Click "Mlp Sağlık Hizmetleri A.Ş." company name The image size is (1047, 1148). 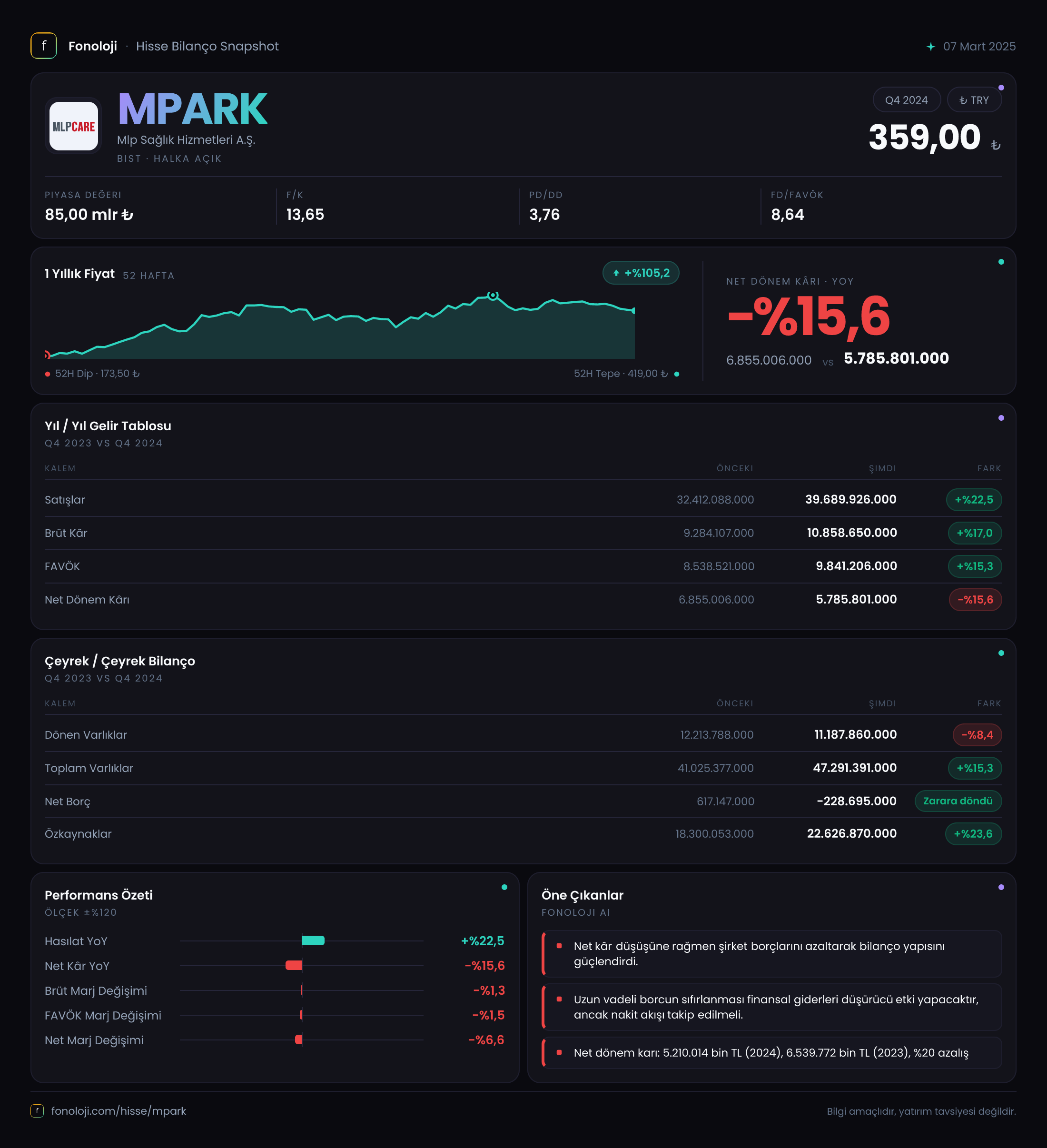click(x=186, y=140)
